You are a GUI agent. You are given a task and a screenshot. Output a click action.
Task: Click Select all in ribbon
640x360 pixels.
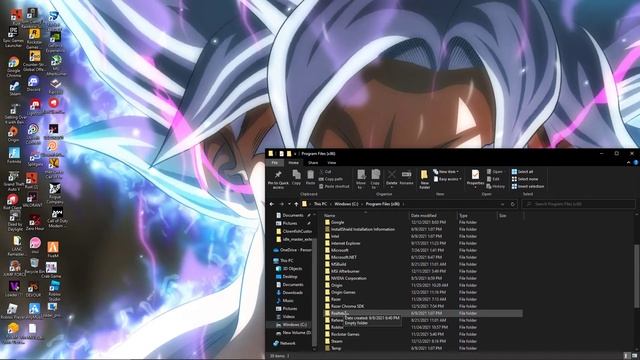522,172
